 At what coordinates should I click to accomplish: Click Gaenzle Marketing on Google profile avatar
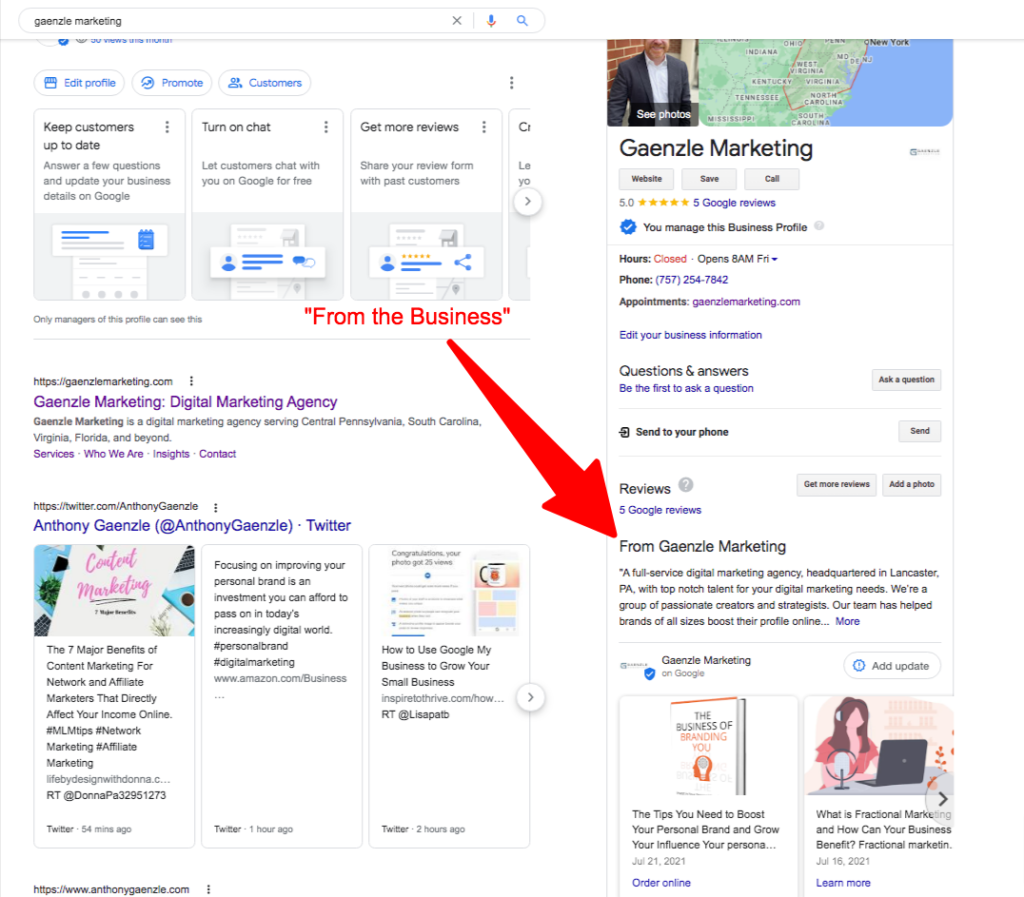(637, 667)
